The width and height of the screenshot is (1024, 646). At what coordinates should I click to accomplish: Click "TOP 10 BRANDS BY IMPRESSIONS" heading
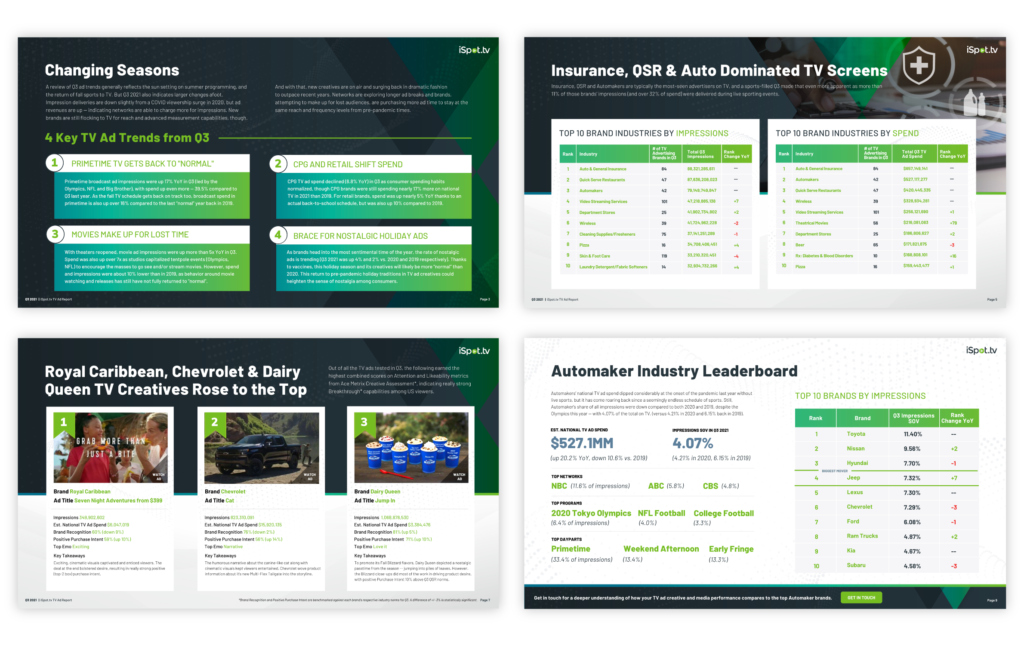coord(860,396)
